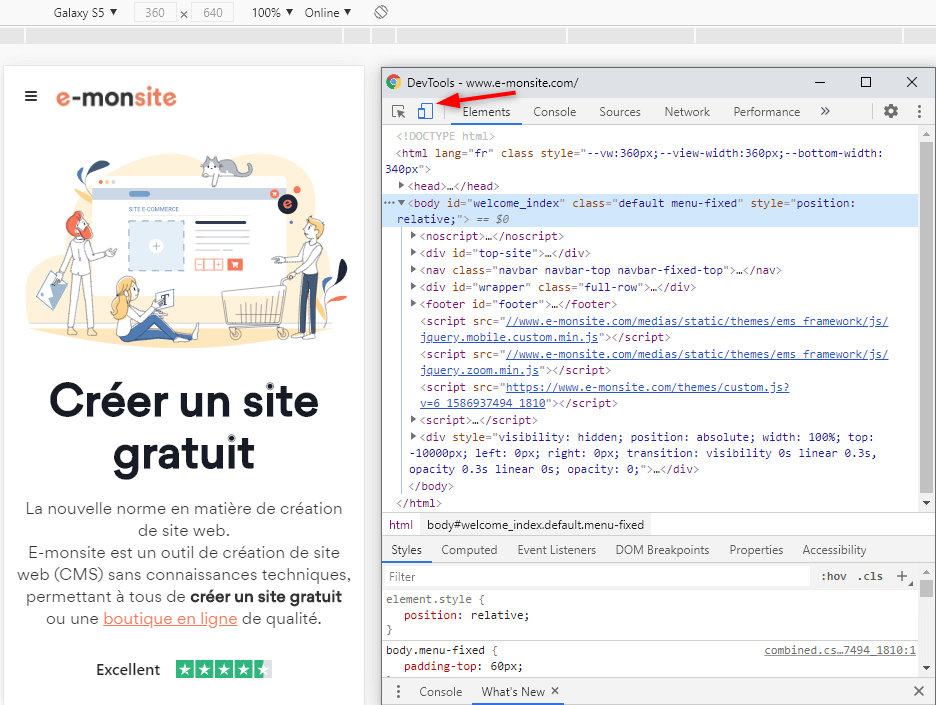Click the Elements panel vertical scrollbar
This screenshot has height=705, width=936.
point(926,316)
